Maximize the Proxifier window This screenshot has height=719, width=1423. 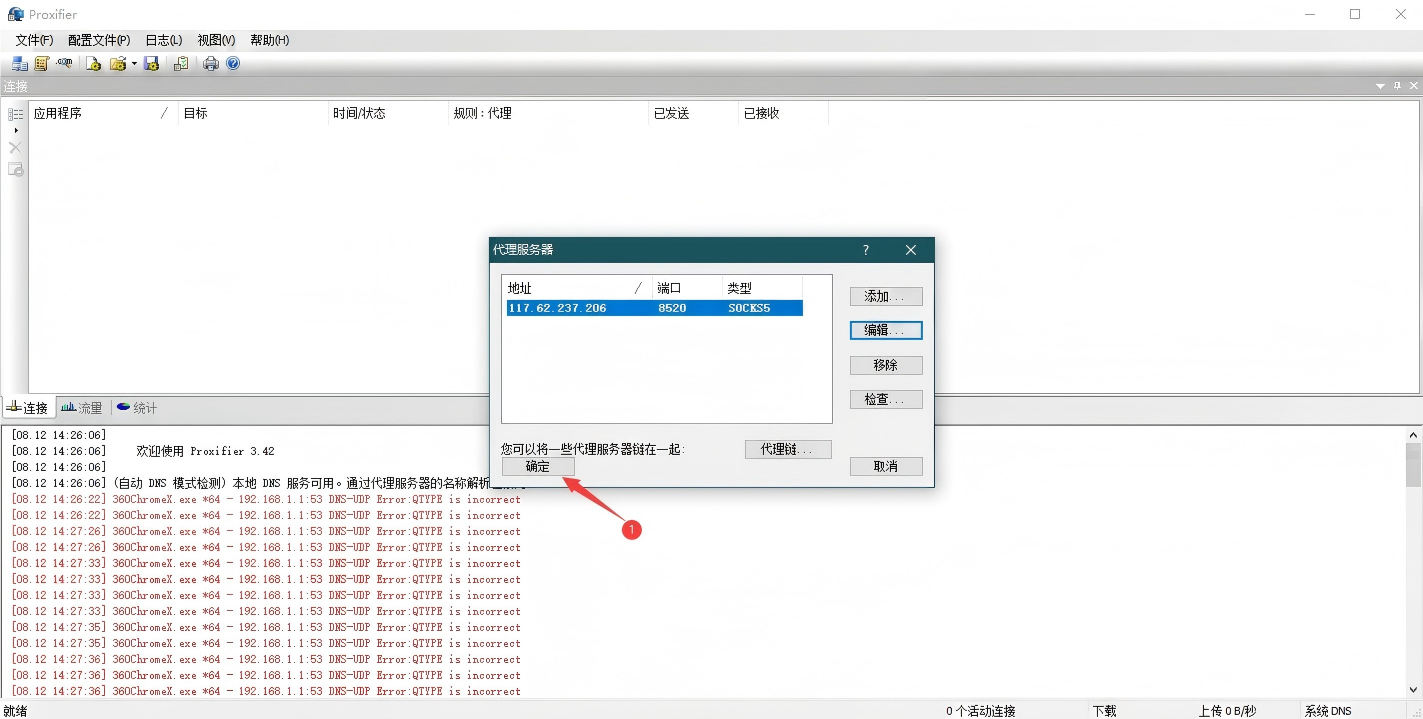point(1355,14)
